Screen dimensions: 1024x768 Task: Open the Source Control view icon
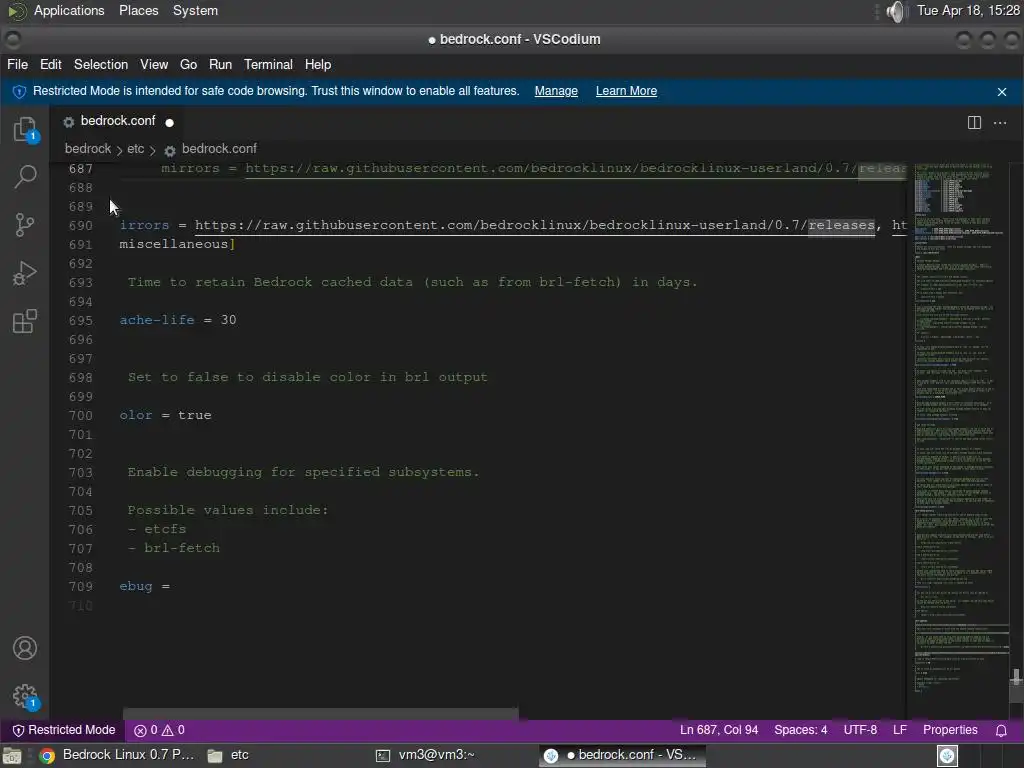click(x=25, y=225)
